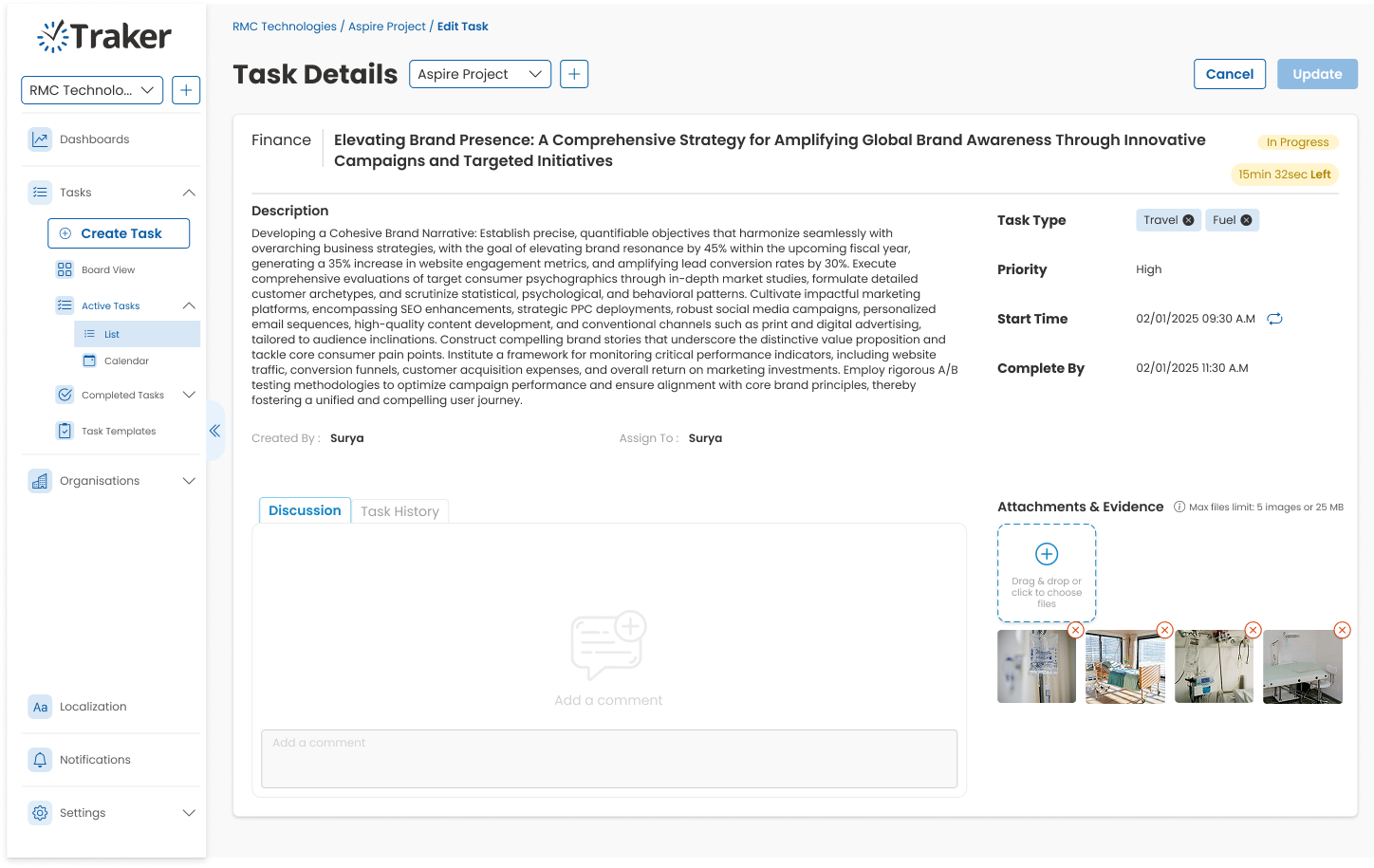Open the drag and drop file upload area
Viewport: 1374px width, 868px height.
coord(1046,573)
